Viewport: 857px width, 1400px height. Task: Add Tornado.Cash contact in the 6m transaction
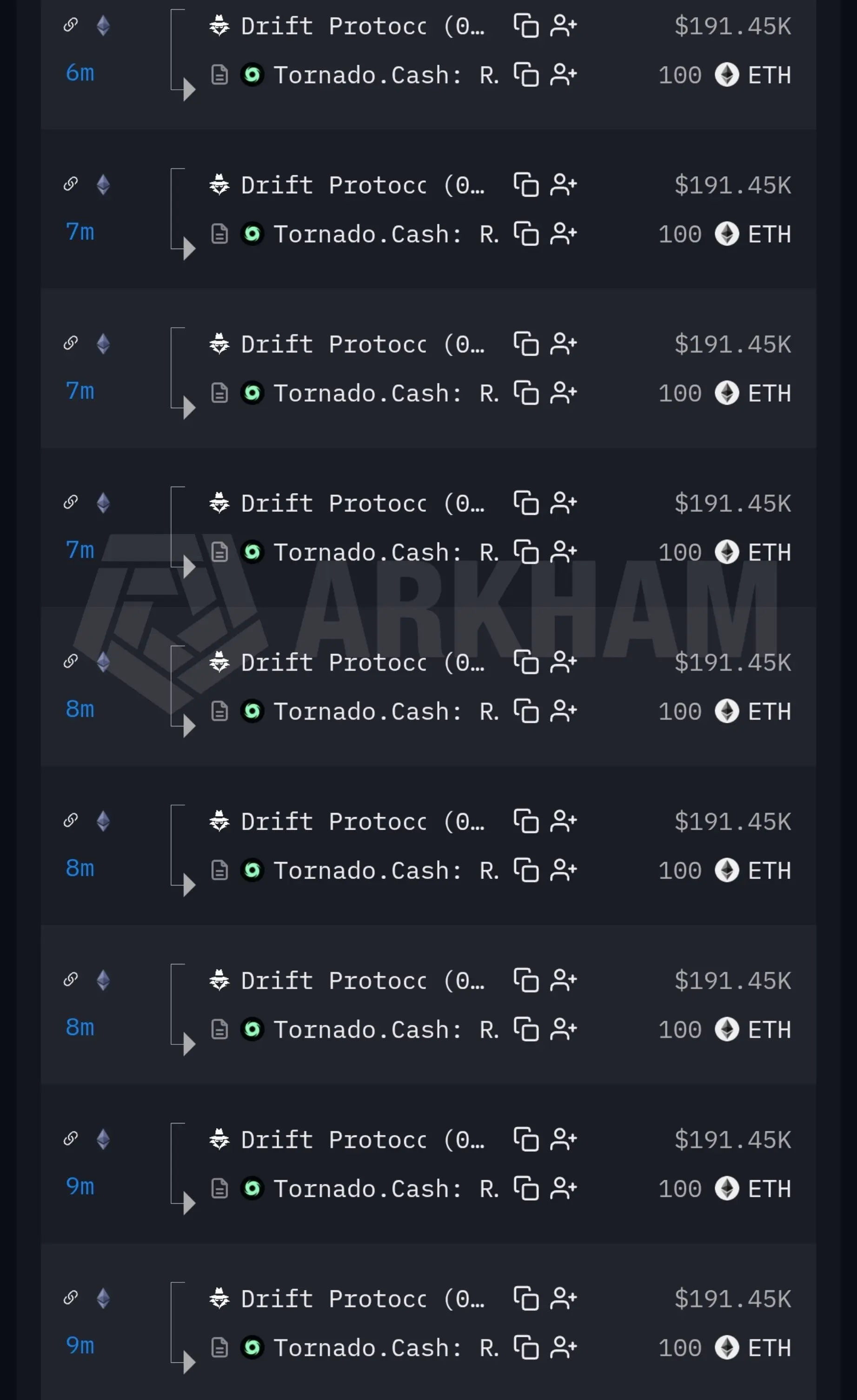[563, 74]
